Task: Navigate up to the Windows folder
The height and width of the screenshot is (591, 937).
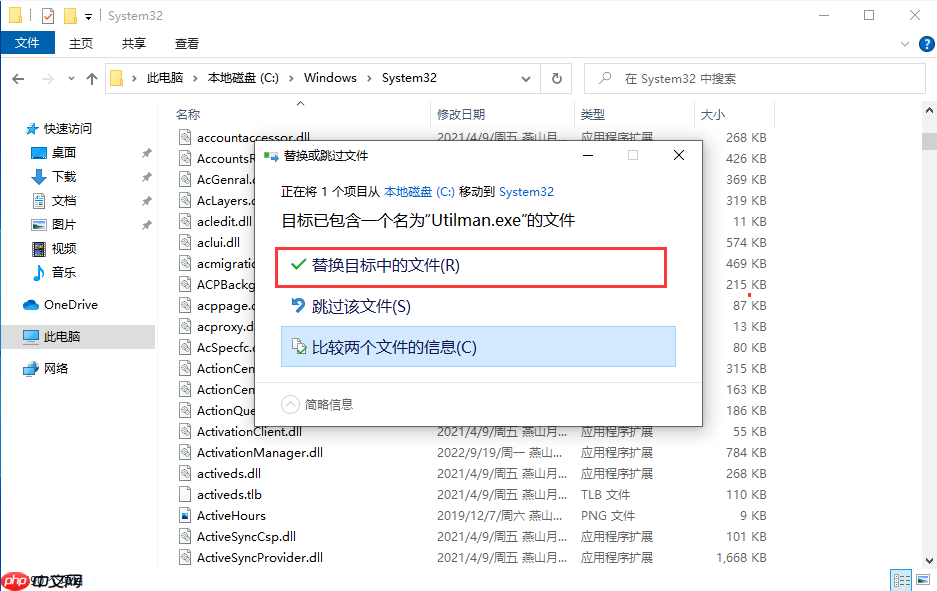Action: [x=91, y=77]
